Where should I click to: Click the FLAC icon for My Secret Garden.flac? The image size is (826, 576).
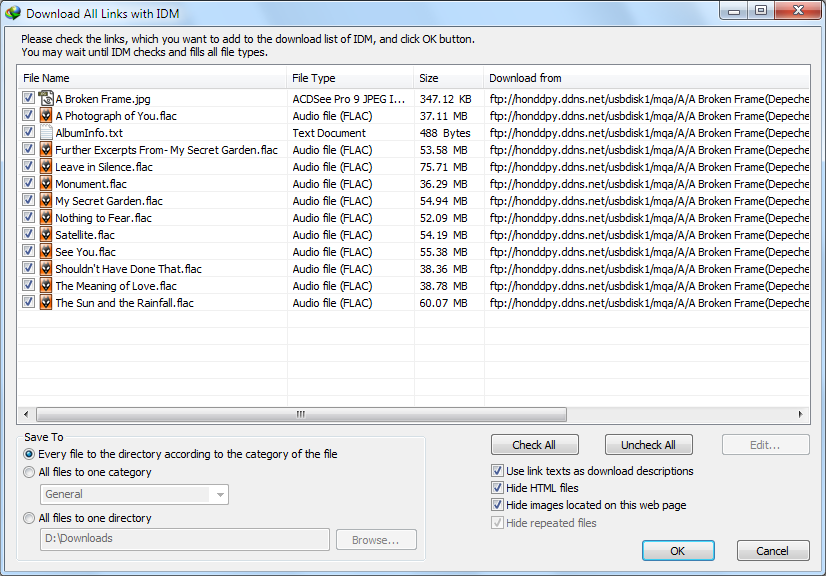coord(46,200)
